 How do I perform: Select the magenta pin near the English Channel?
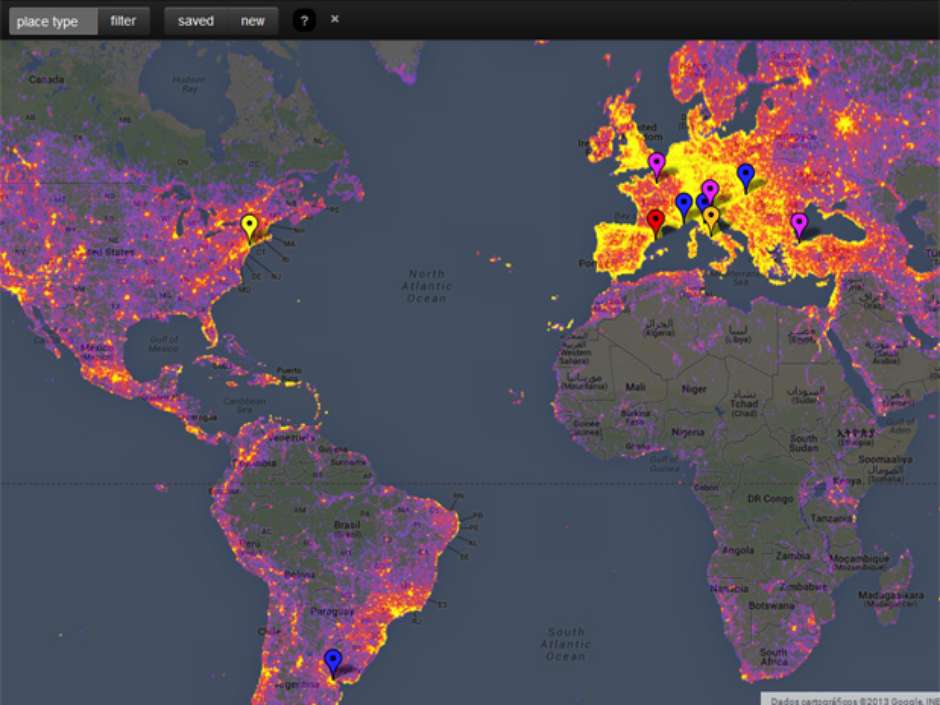657,163
